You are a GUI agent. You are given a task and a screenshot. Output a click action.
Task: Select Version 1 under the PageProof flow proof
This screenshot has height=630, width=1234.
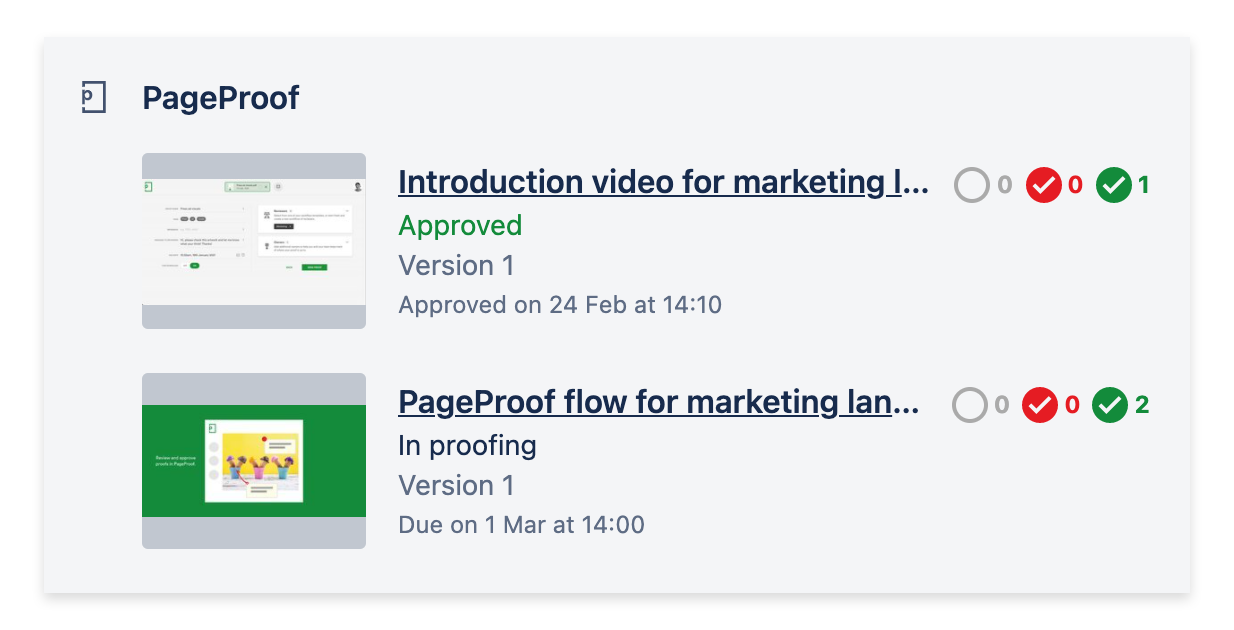(456, 485)
